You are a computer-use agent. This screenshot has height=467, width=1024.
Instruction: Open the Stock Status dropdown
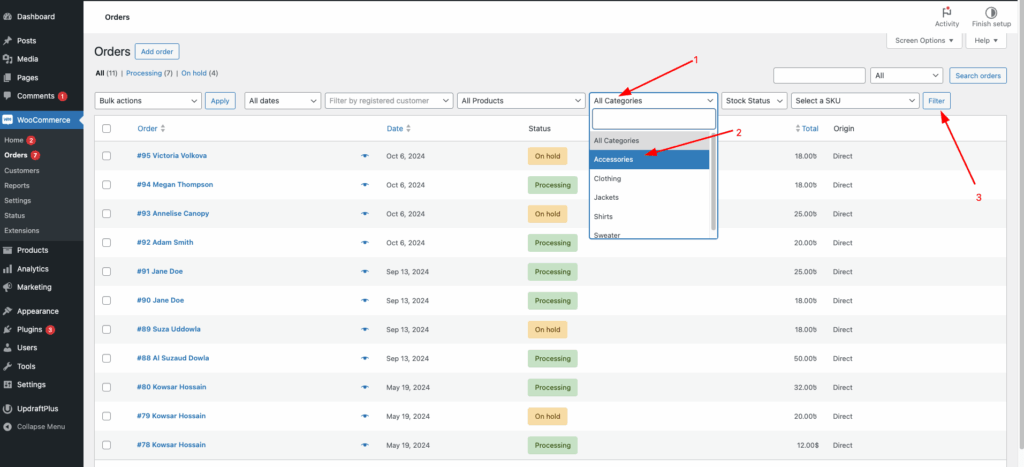[x=754, y=101]
